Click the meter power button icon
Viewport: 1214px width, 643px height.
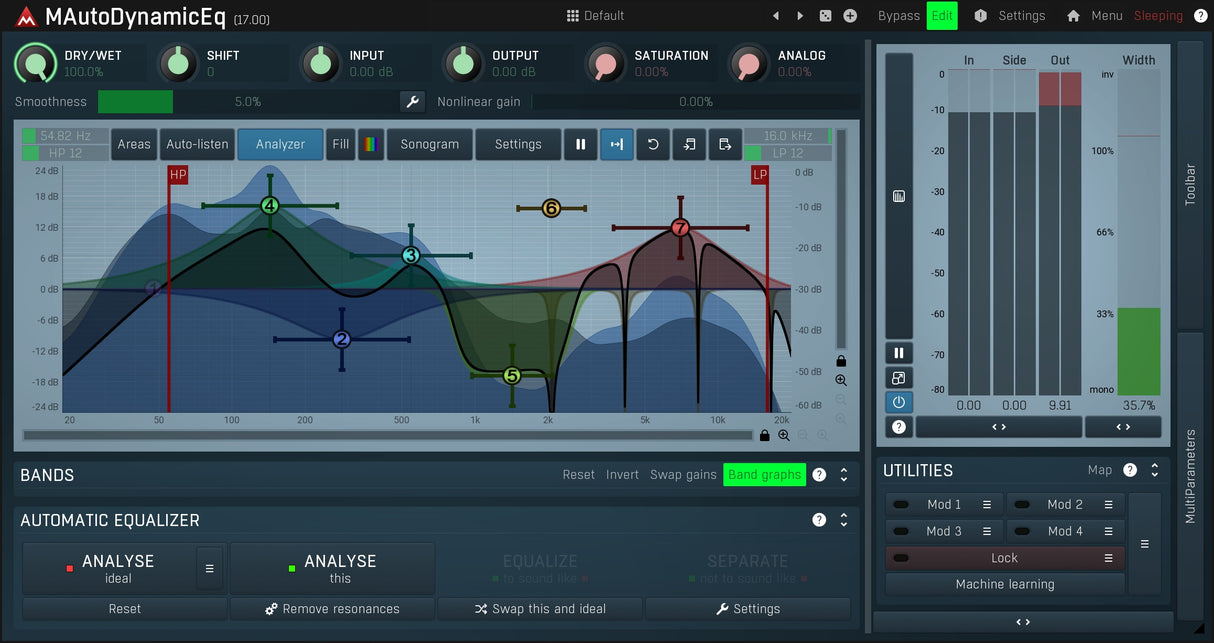pos(898,402)
